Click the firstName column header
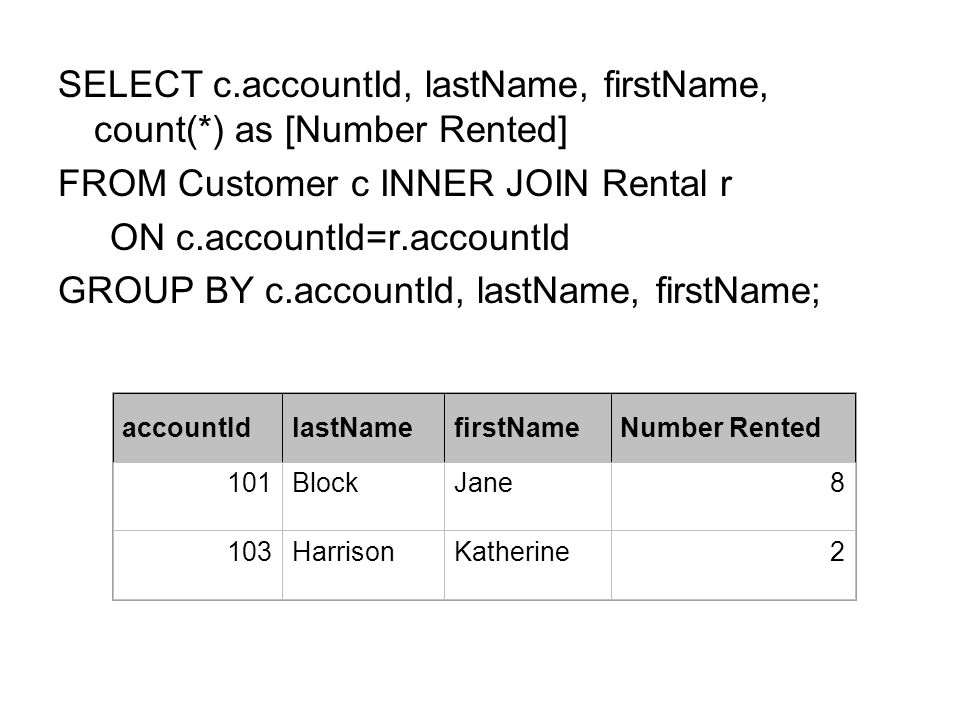960x720 pixels. pyautogui.click(x=528, y=428)
